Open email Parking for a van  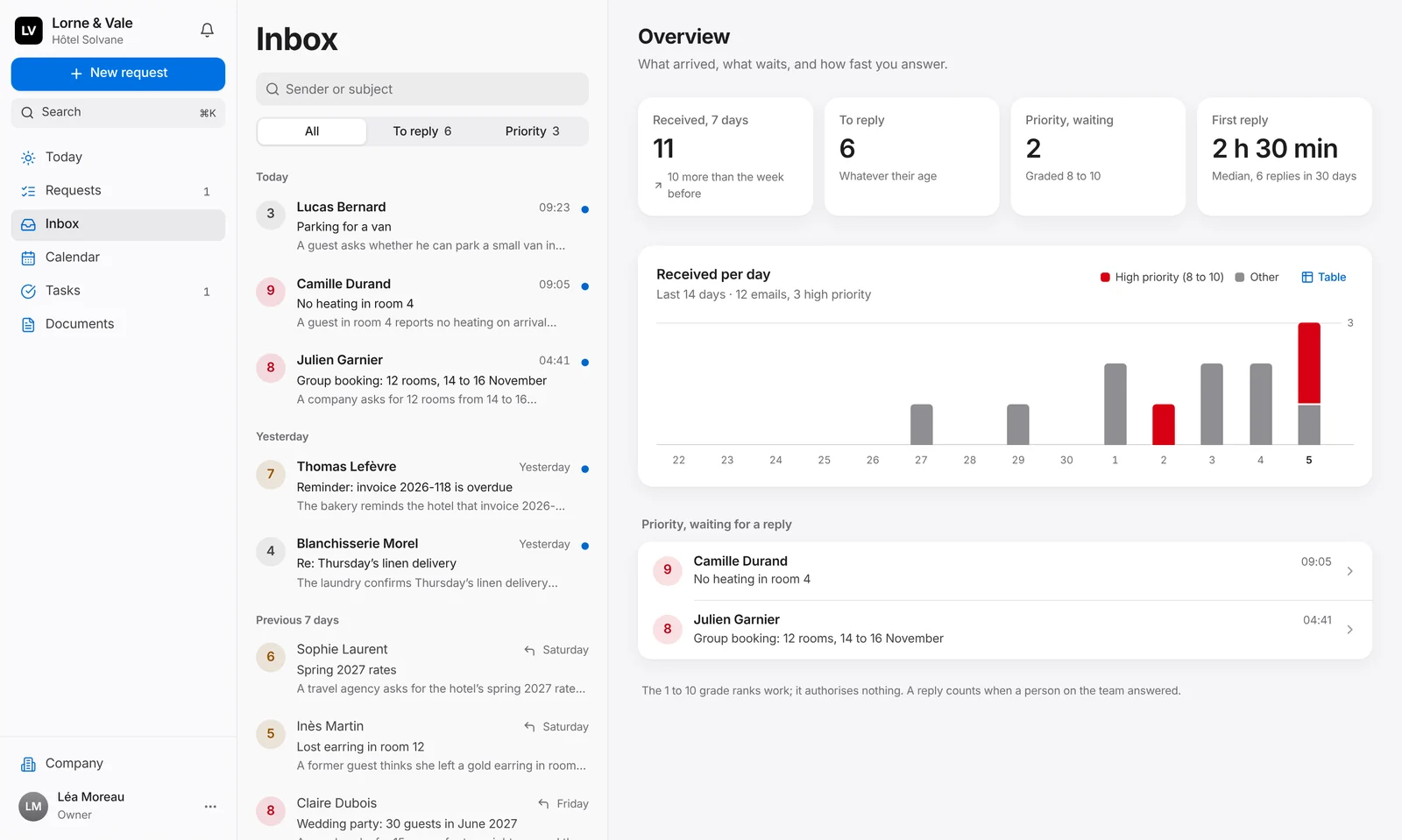pos(422,226)
